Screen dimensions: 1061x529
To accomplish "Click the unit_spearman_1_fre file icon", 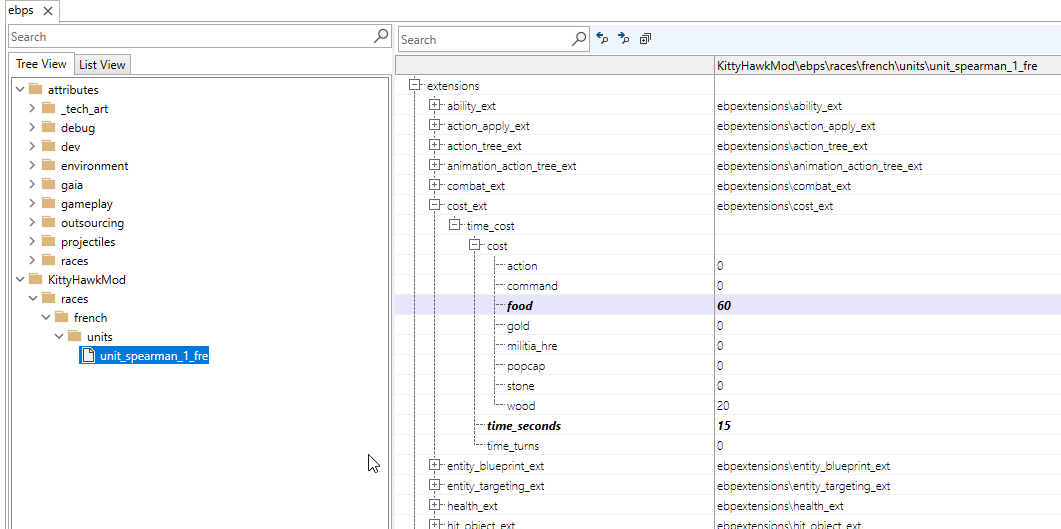I will tap(87, 355).
